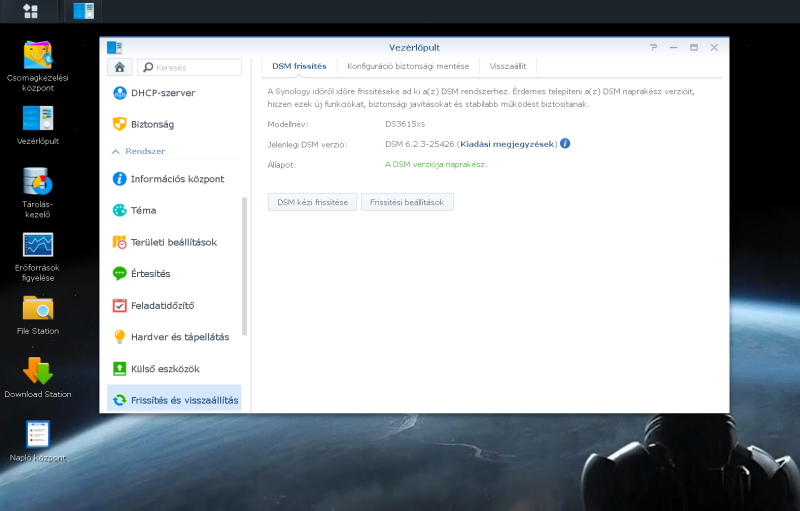800x511 pixels.
Task: Click the Keresés search field
Action: (x=189, y=67)
